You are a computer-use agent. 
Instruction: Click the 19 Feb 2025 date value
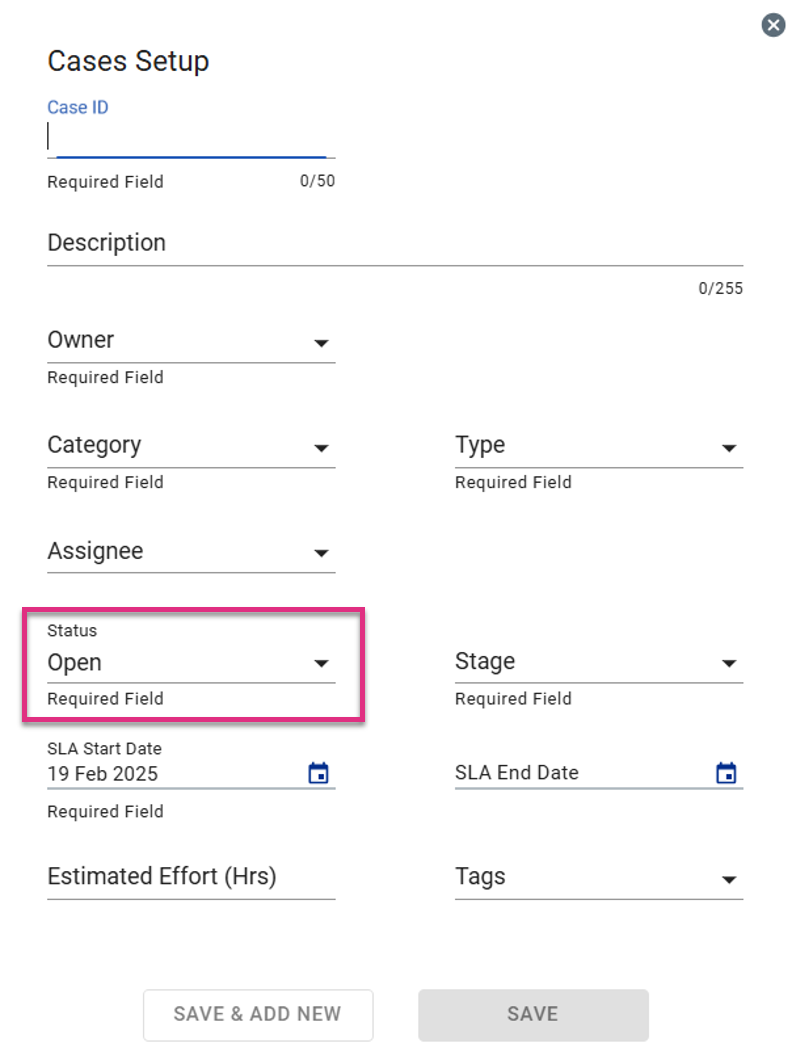[102, 774]
